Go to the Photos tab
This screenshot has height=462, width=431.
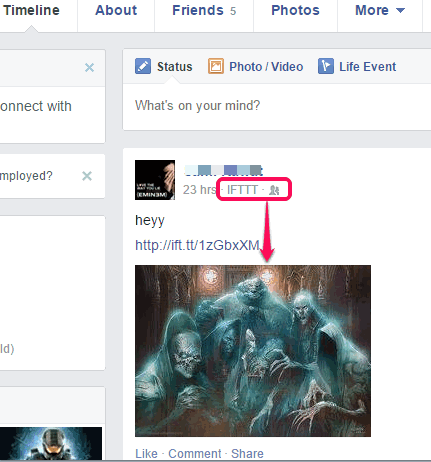[295, 10]
